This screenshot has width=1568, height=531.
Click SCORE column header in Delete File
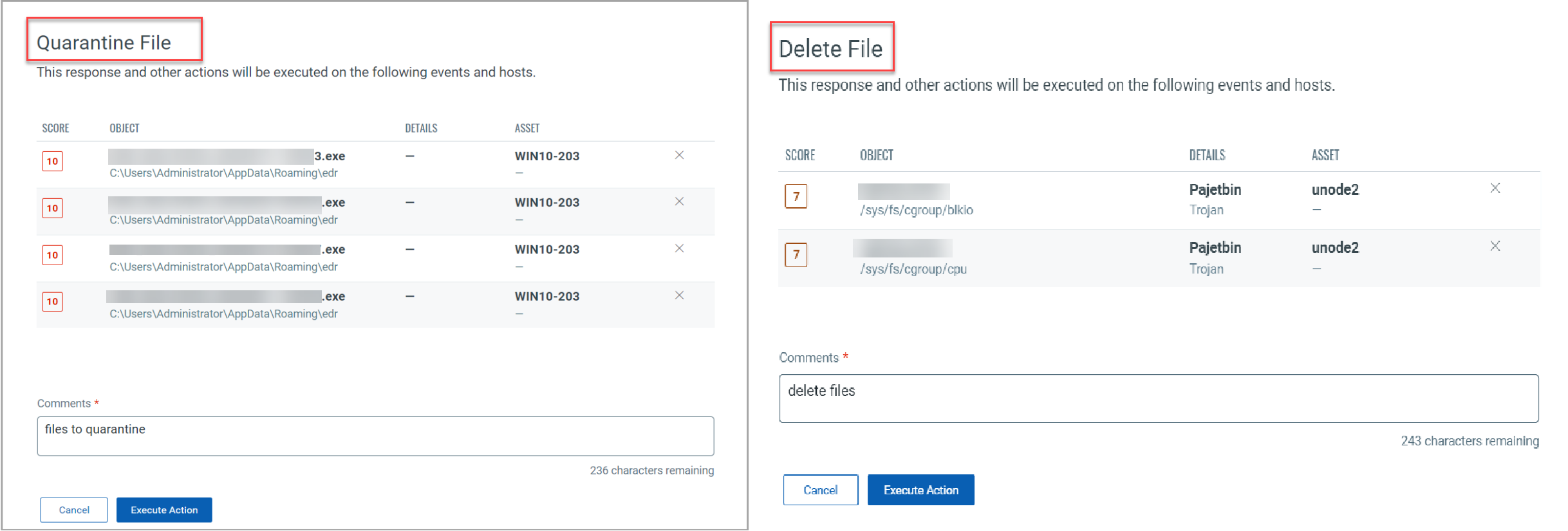click(x=800, y=155)
